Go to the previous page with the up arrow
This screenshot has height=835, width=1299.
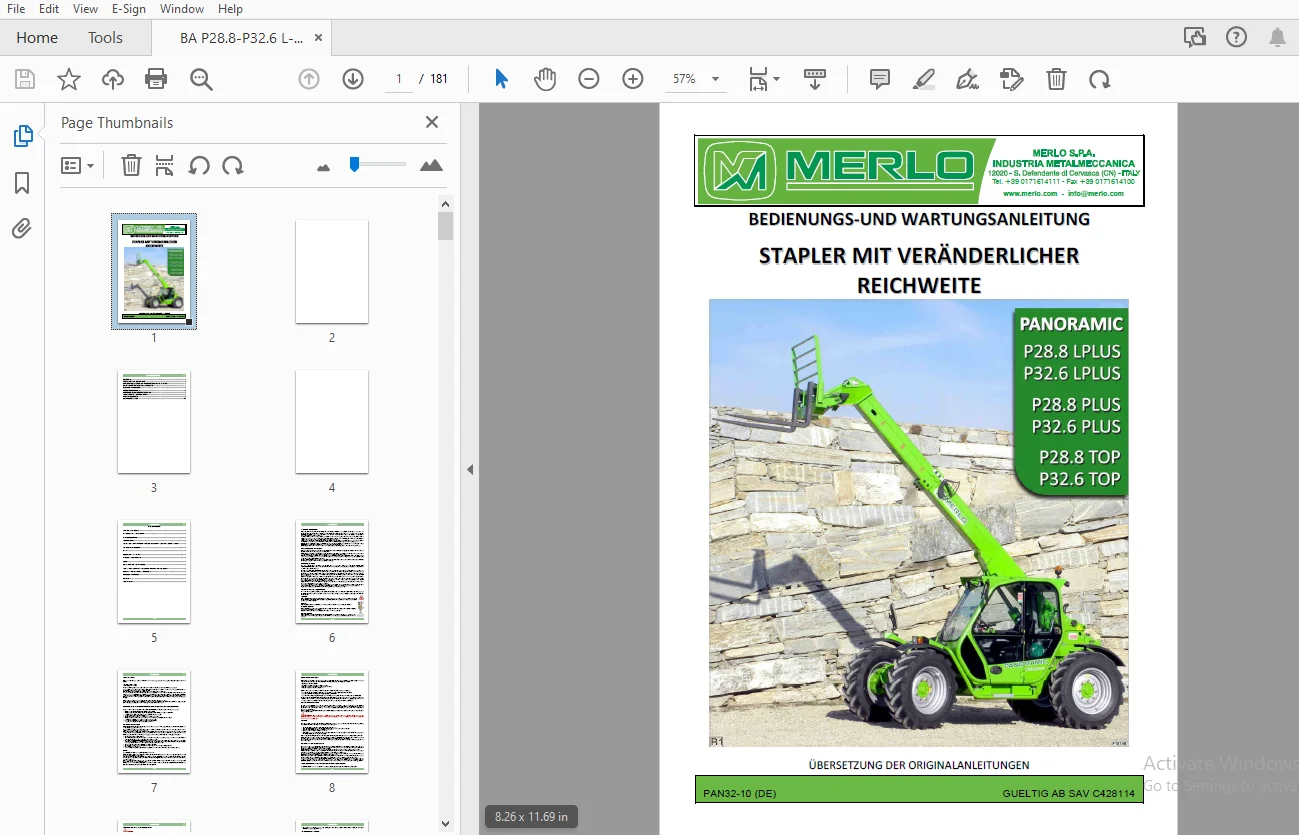(x=309, y=79)
